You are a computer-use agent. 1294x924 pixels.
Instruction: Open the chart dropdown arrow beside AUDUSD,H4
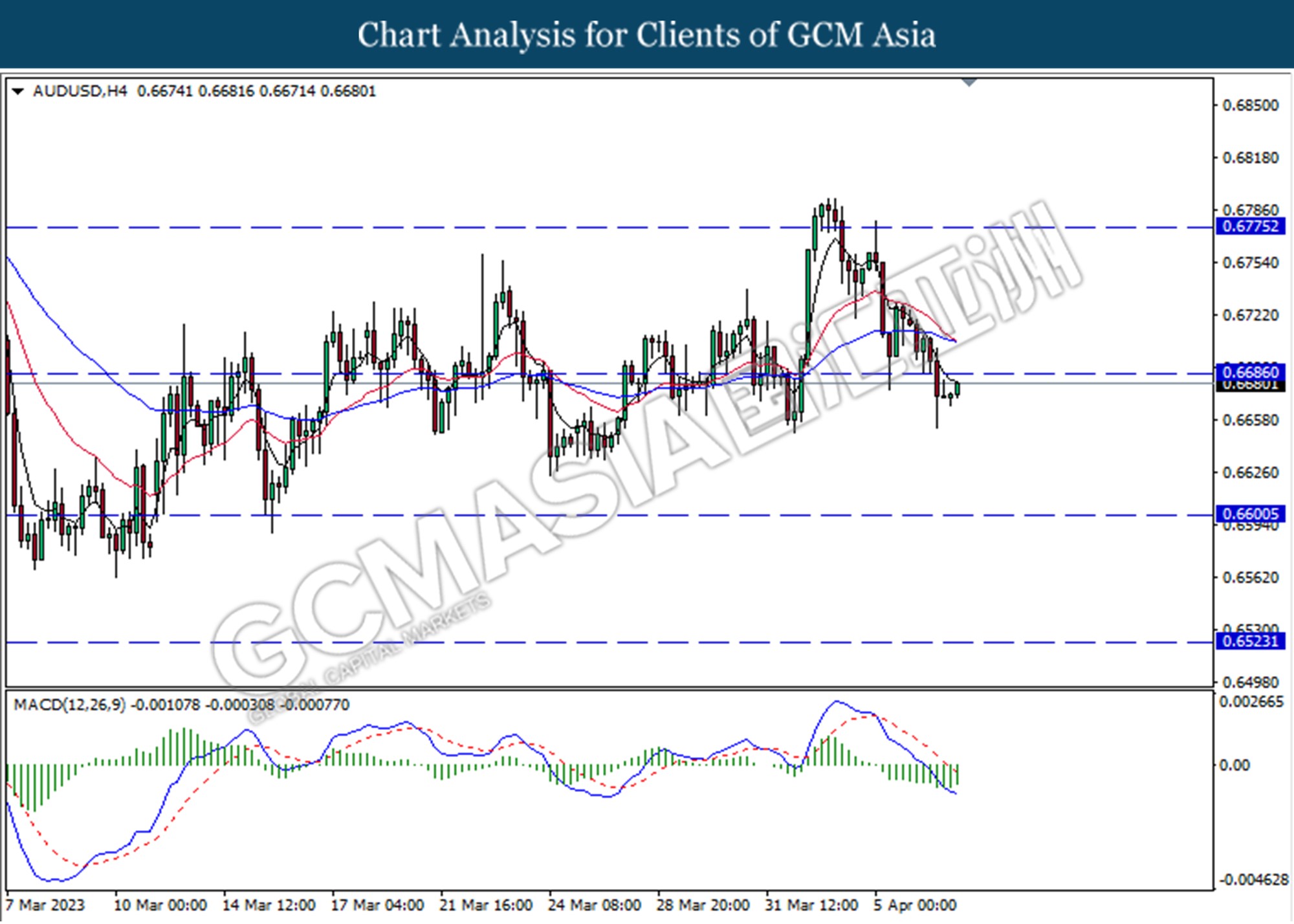point(18,92)
